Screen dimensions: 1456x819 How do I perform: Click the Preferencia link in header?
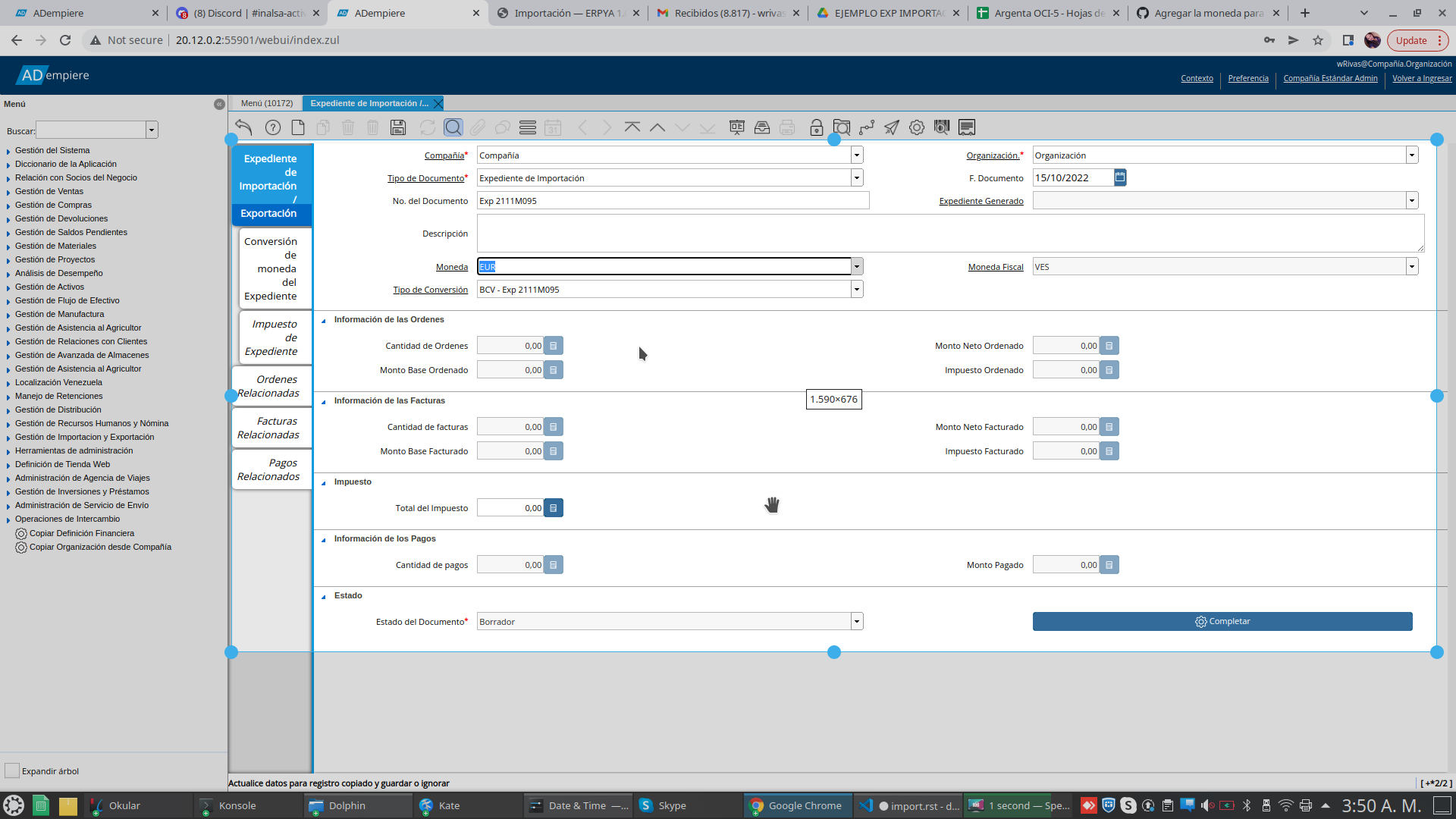pyautogui.click(x=1247, y=78)
